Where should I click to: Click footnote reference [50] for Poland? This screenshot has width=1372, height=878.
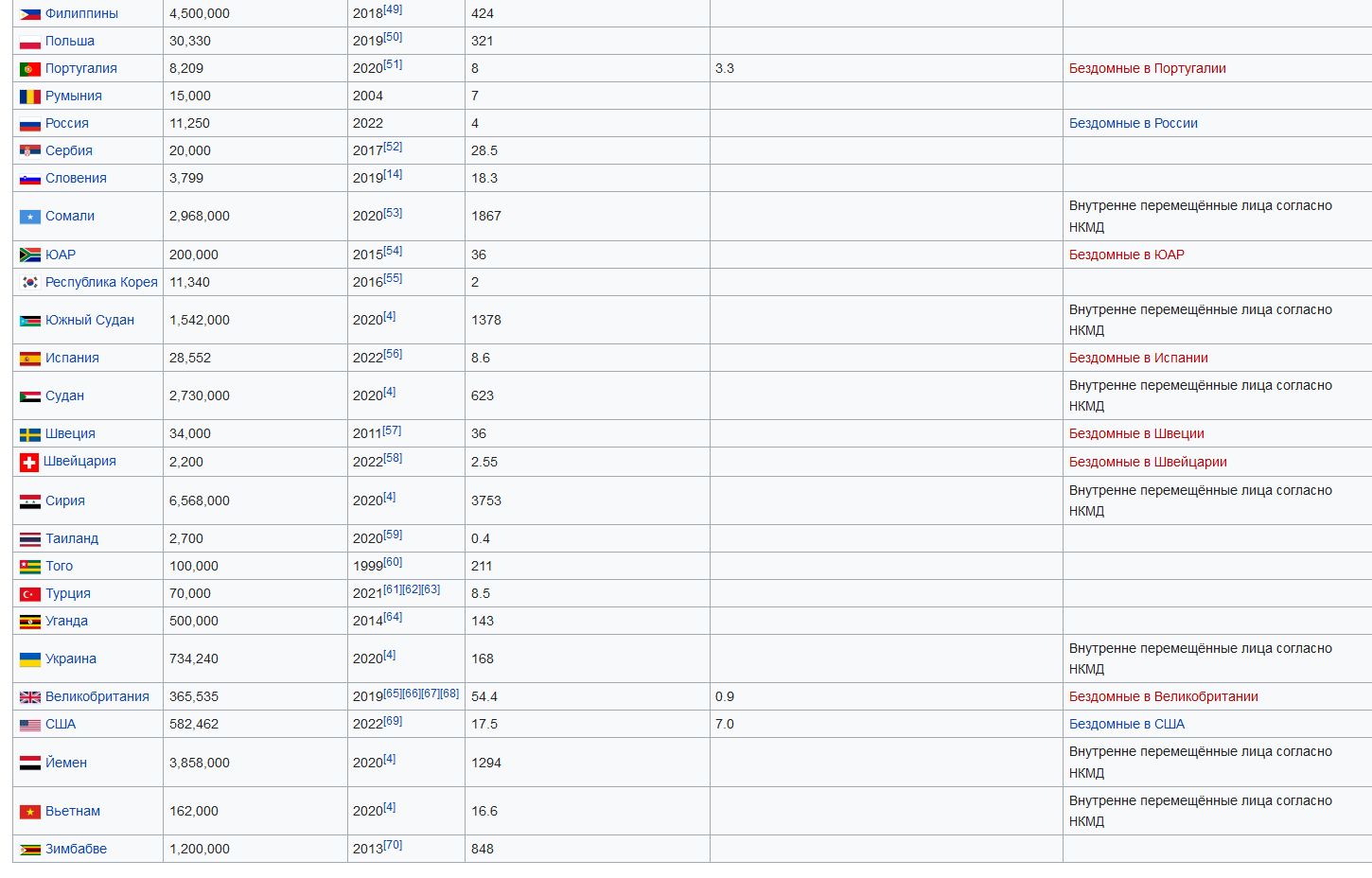click(393, 37)
